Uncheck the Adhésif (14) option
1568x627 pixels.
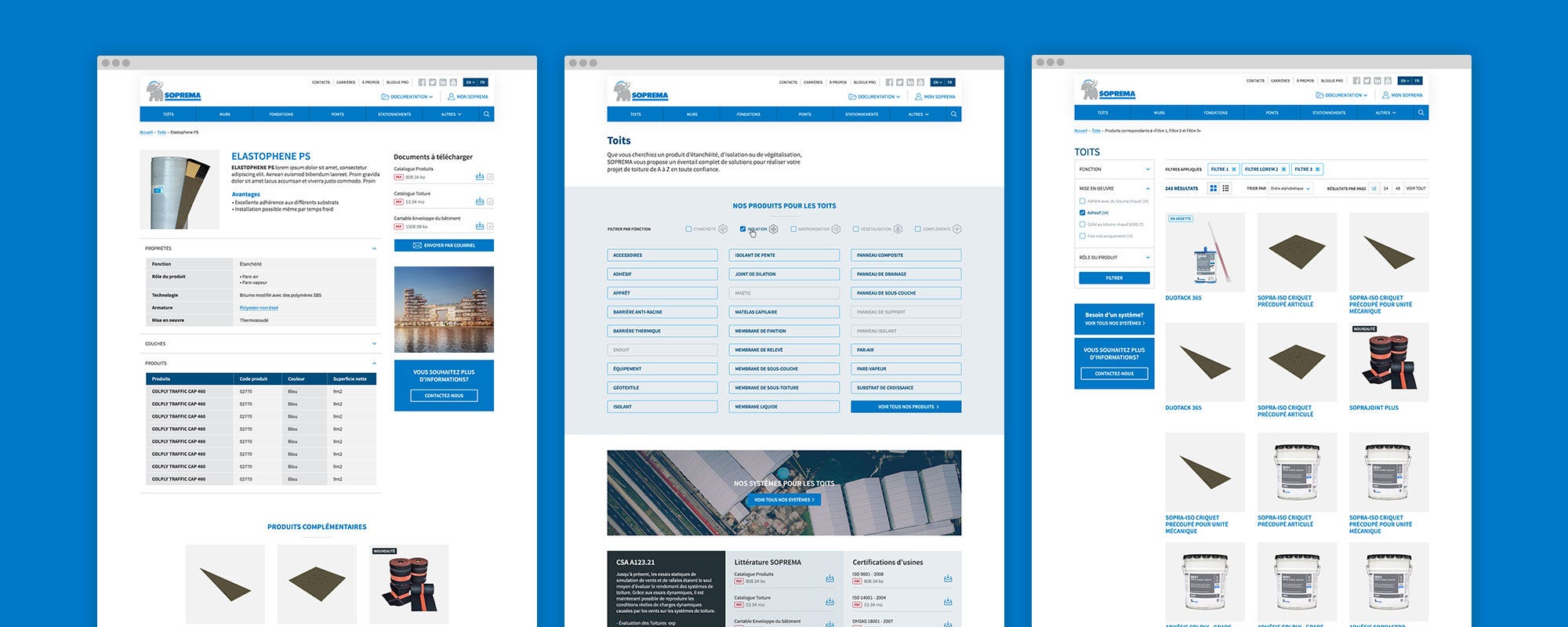1083,212
